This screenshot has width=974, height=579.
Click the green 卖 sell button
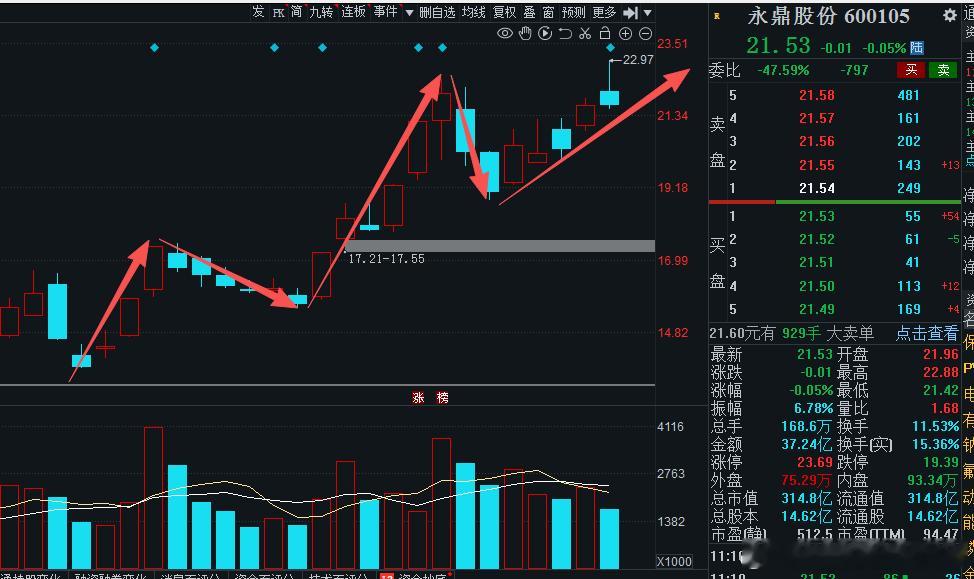pyautogui.click(x=944, y=70)
